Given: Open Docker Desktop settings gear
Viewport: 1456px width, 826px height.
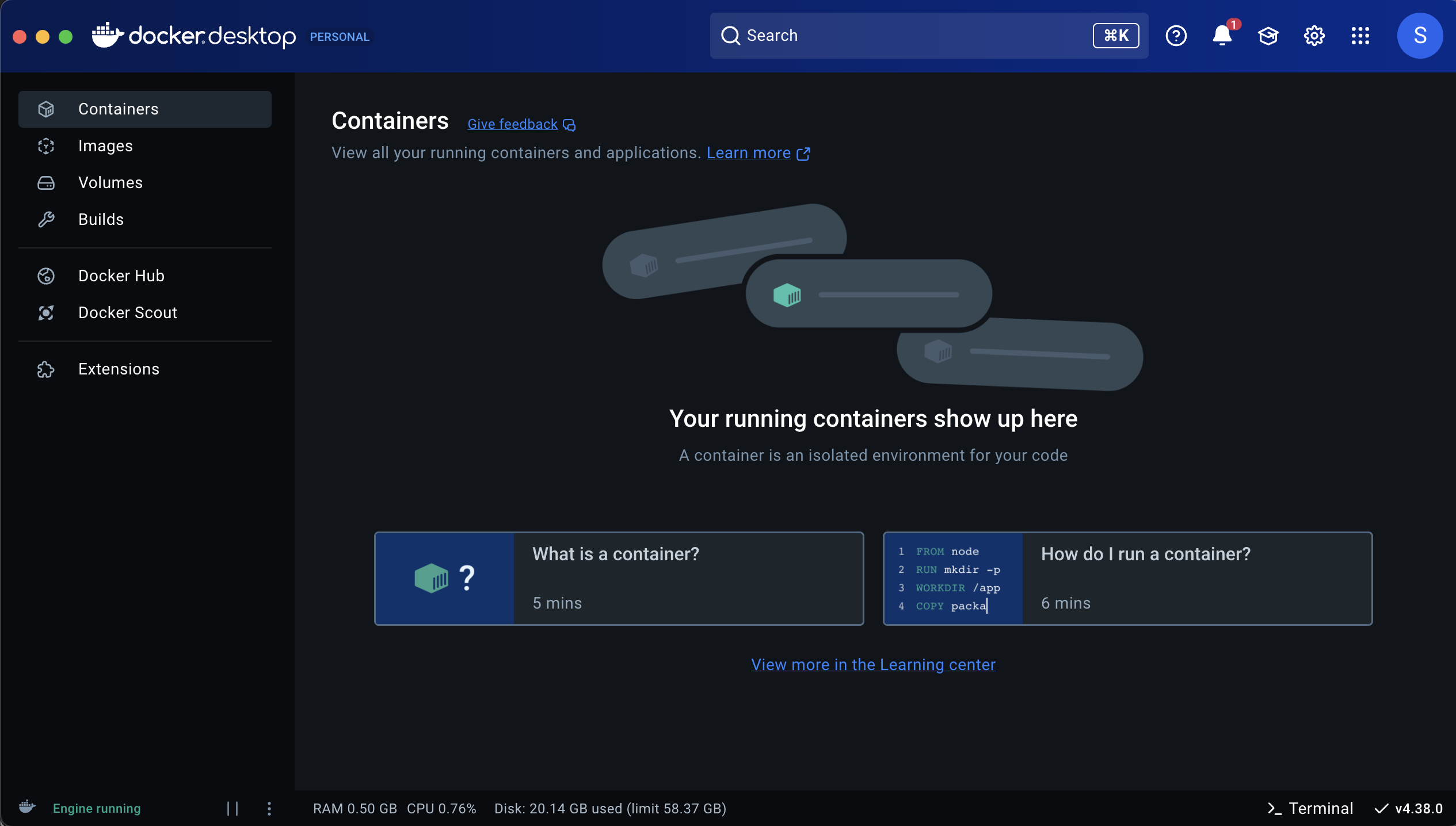Looking at the screenshot, I should [x=1314, y=36].
